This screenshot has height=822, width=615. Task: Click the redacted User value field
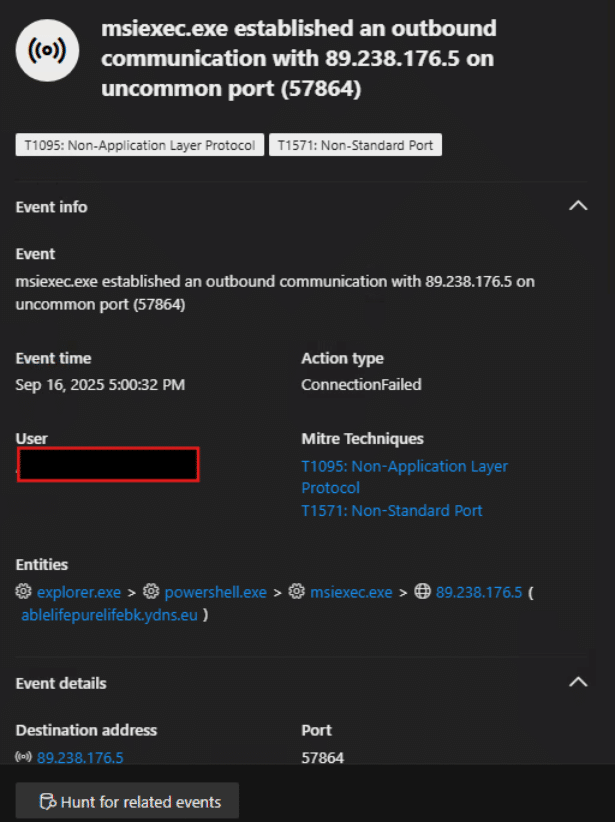click(108, 465)
